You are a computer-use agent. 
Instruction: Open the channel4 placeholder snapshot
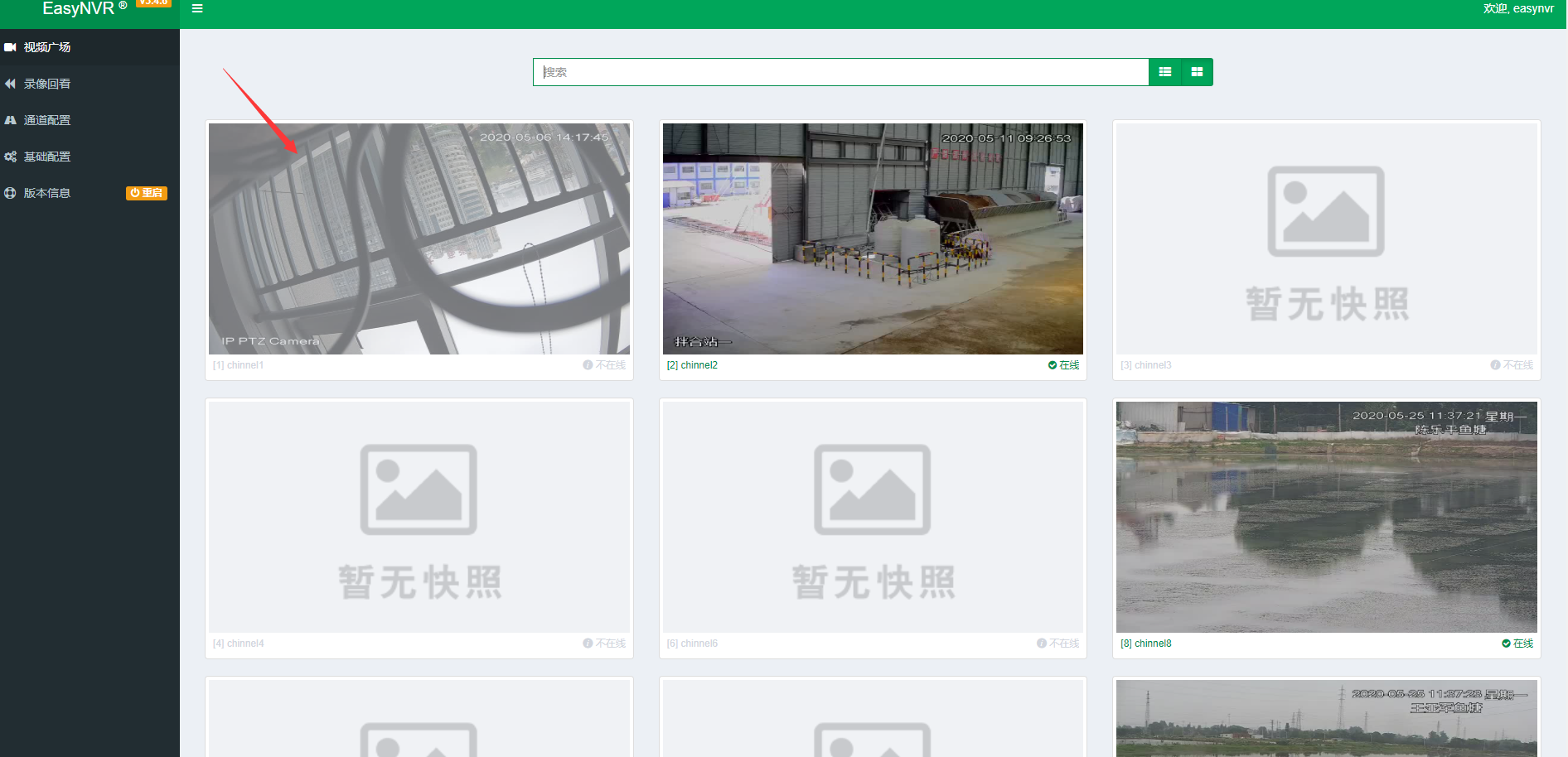point(419,518)
